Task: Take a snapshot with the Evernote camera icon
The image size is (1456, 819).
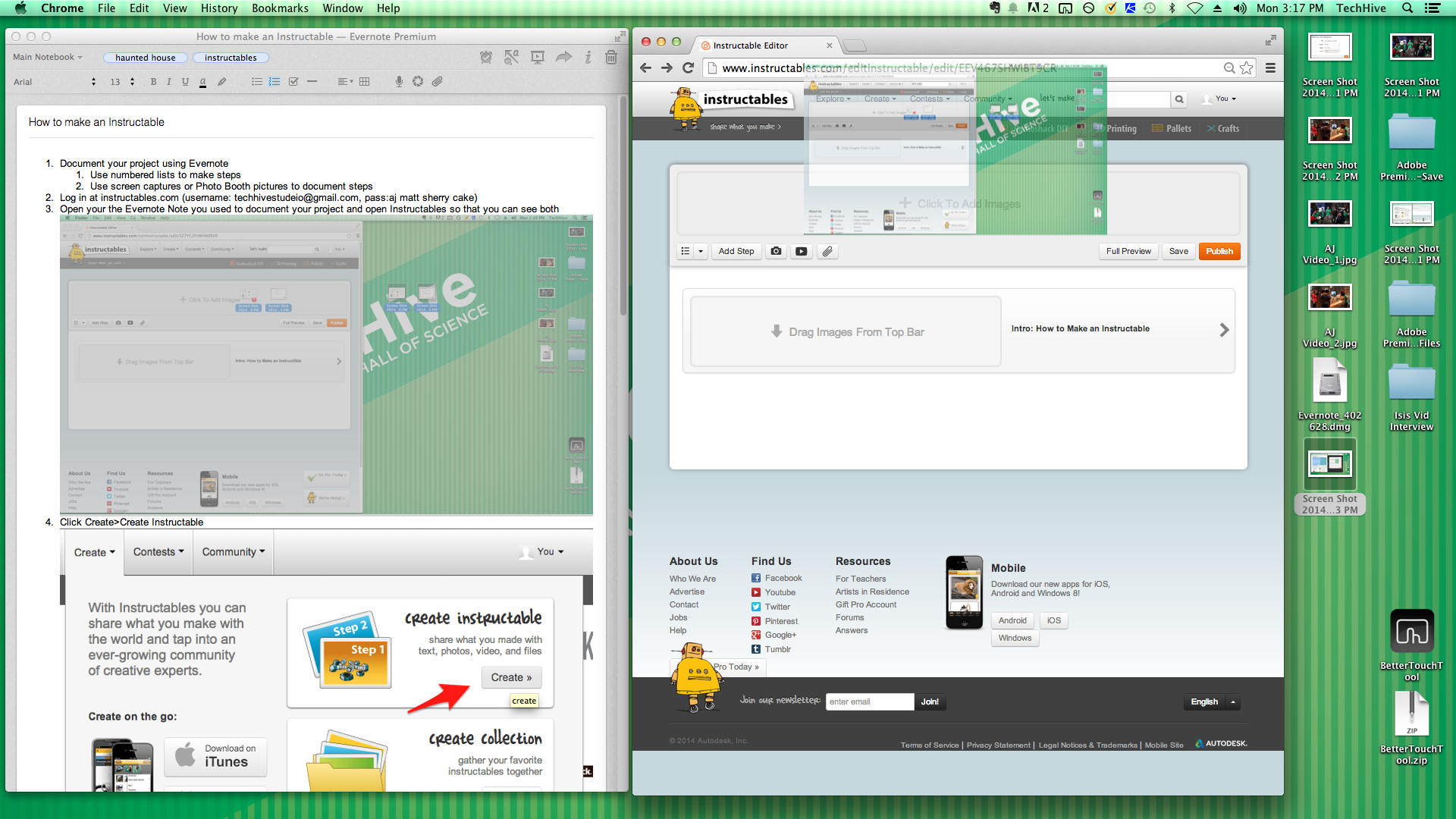Action: tap(418, 81)
